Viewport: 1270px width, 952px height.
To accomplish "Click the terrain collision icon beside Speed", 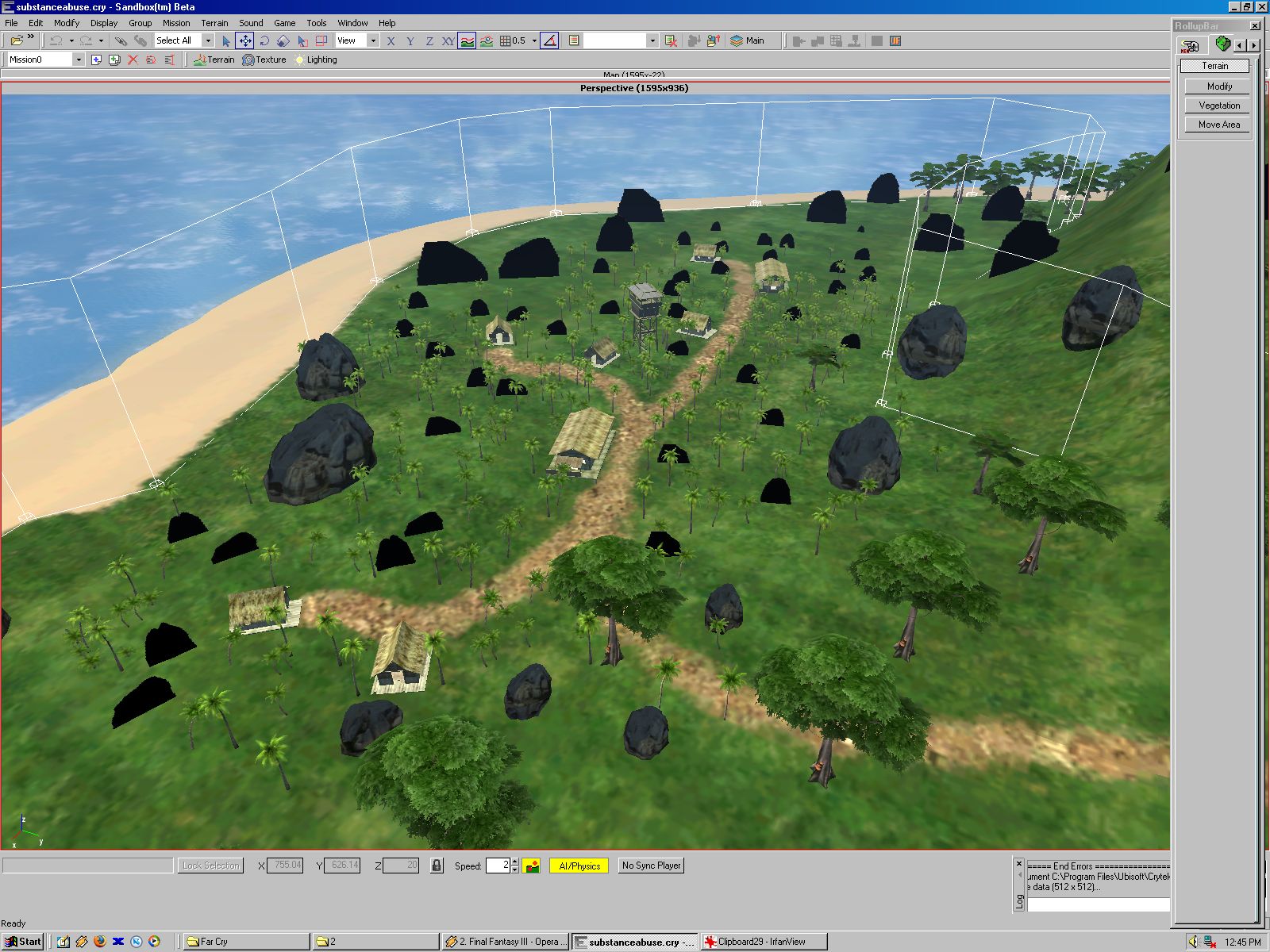I will tap(532, 866).
